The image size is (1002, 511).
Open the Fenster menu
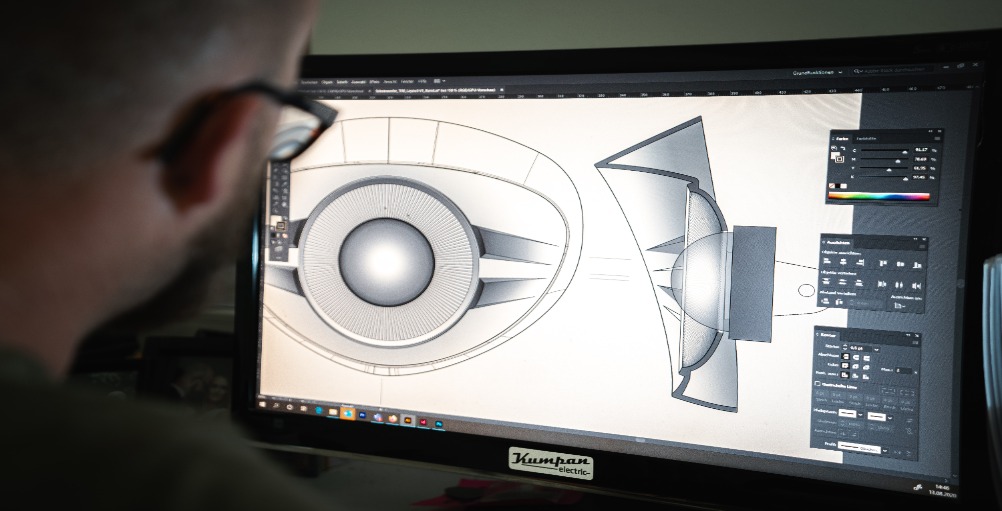[x=407, y=82]
